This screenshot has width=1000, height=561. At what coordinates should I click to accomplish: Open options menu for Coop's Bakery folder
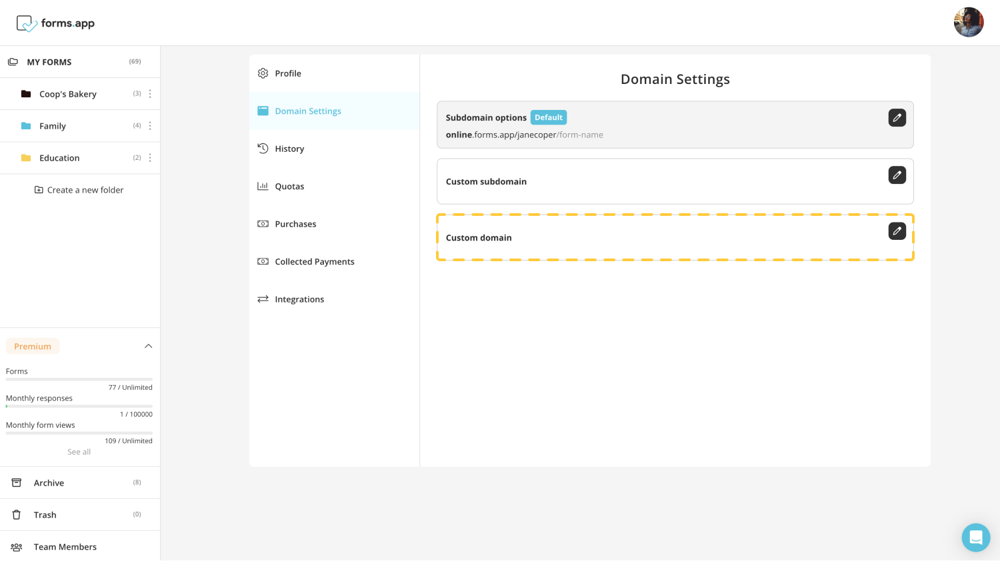coord(150,94)
